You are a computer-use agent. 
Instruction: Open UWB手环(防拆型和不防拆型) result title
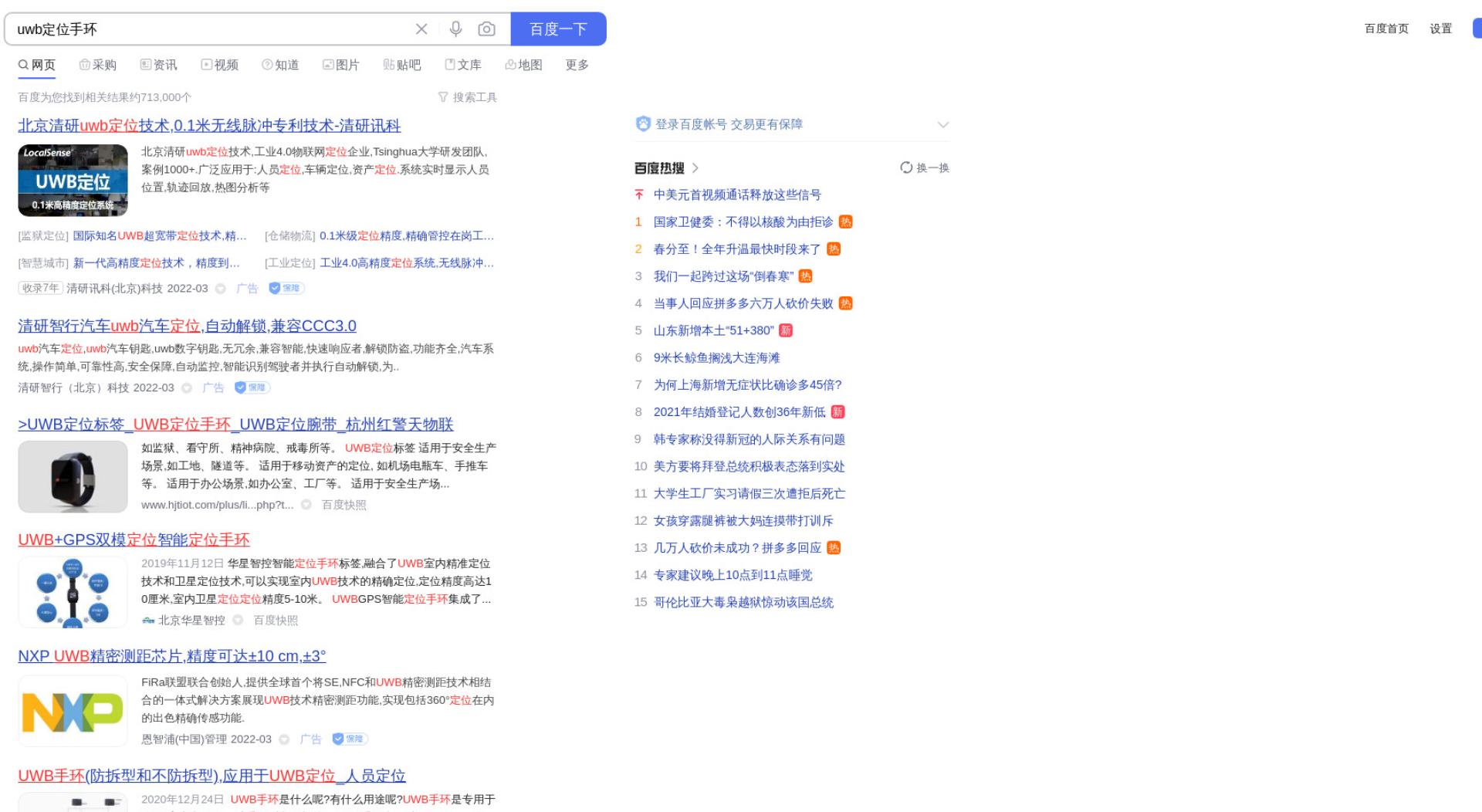click(211, 776)
